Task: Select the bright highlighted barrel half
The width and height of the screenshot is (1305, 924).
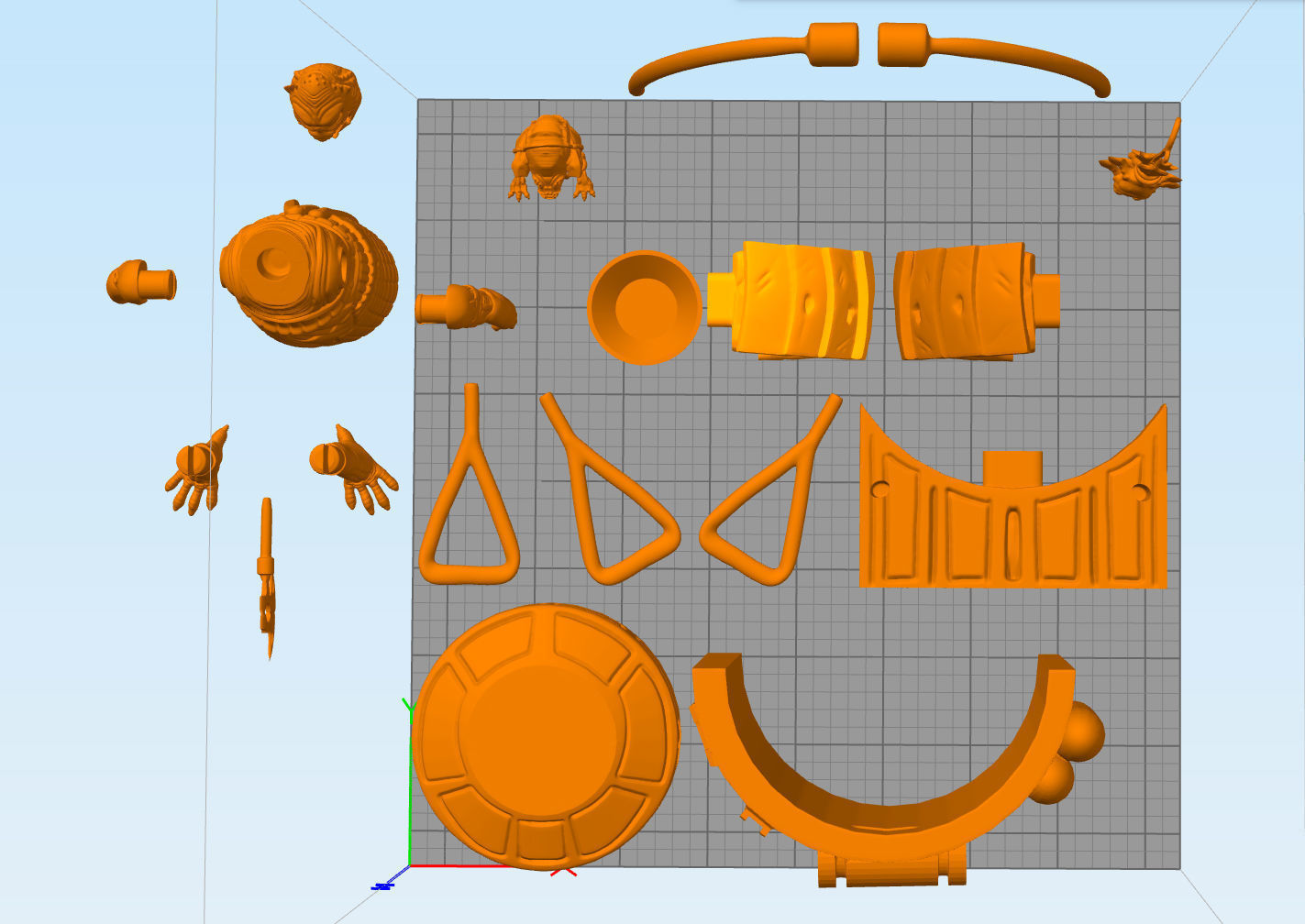Action: click(x=791, y=300)
